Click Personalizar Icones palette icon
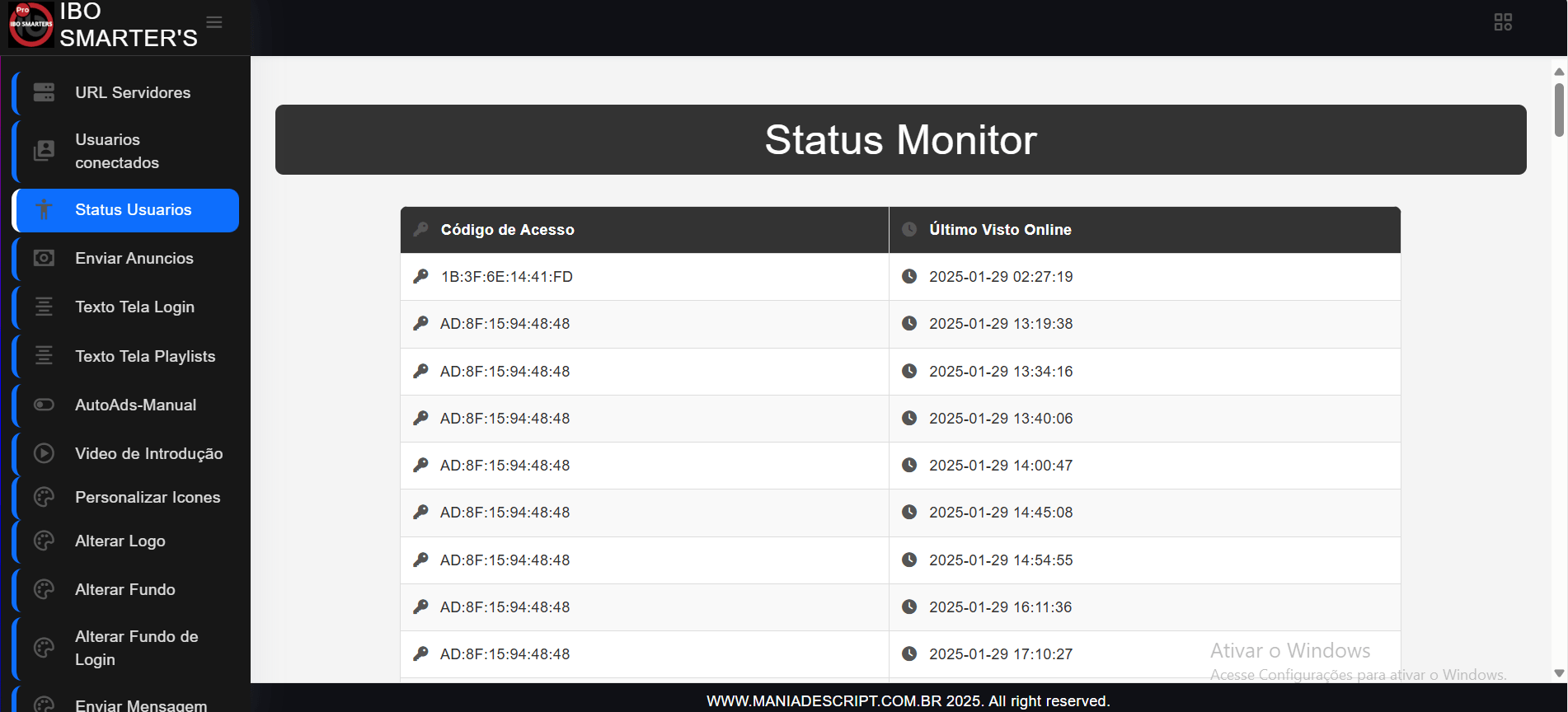The image size is (1568, 712). (x=44, y=497)
